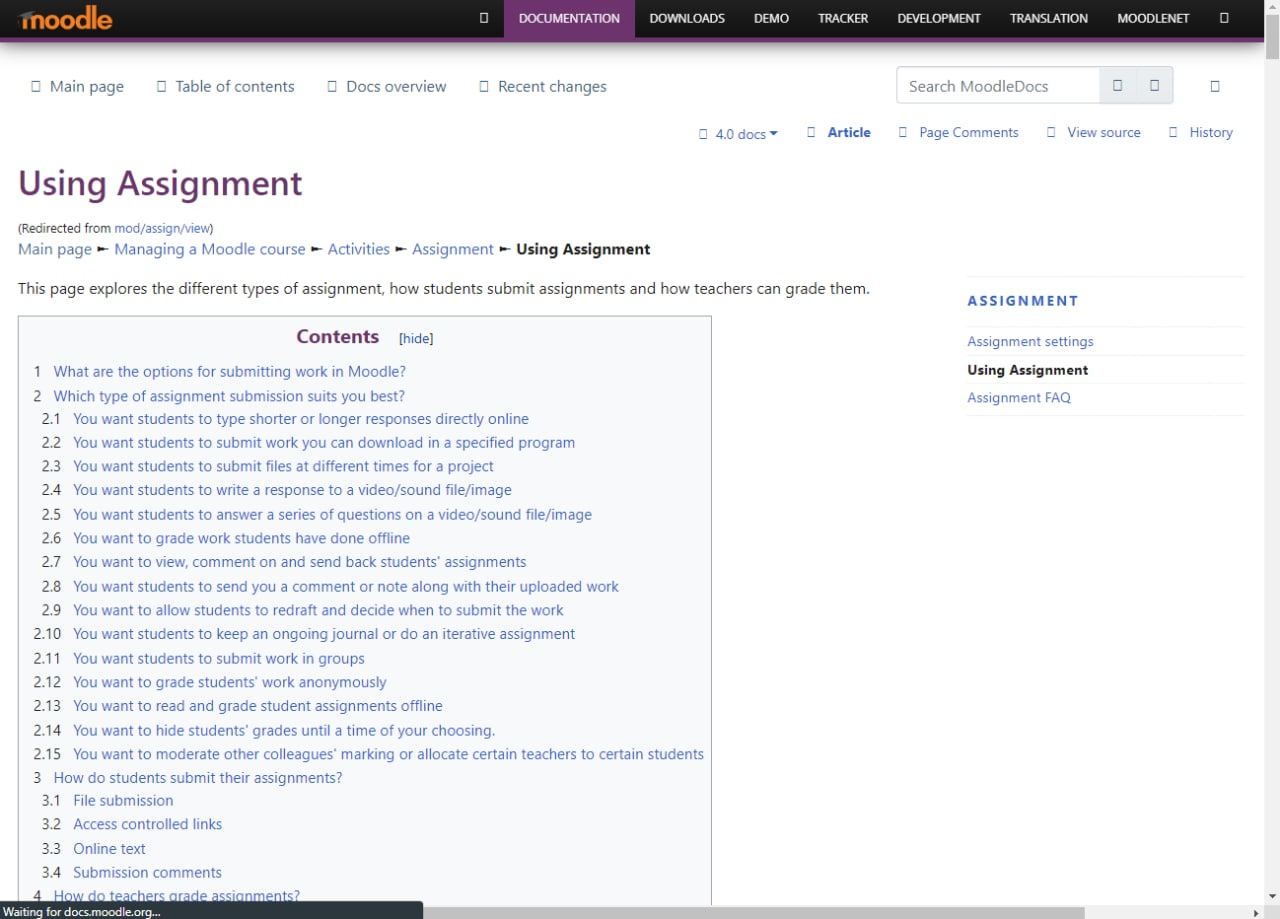Click the second search button beside Search MoodleDocs

1154,86
